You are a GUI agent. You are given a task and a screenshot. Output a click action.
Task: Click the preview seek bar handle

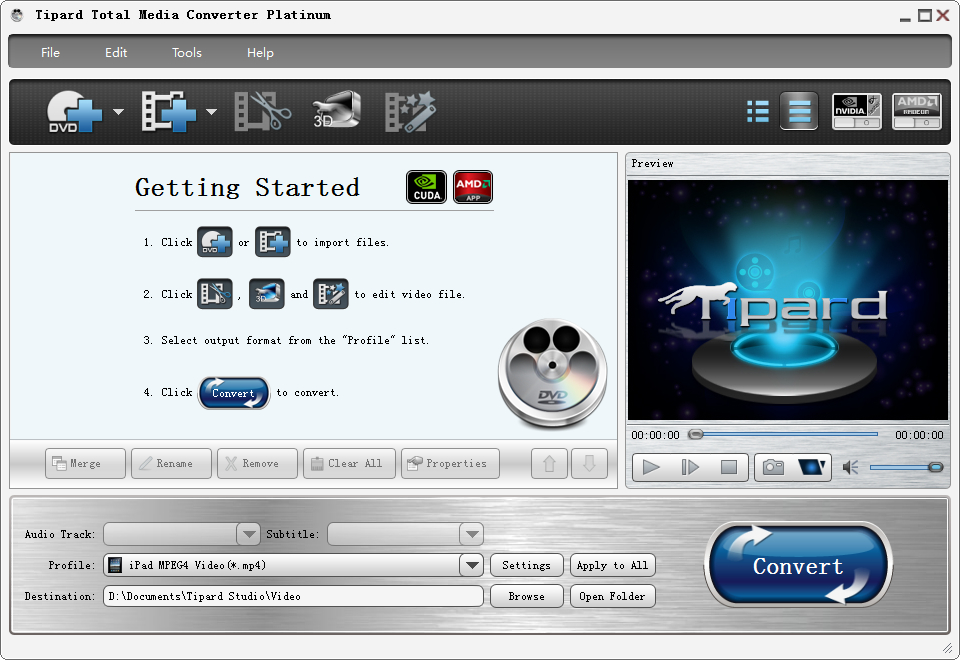[696, 435]
